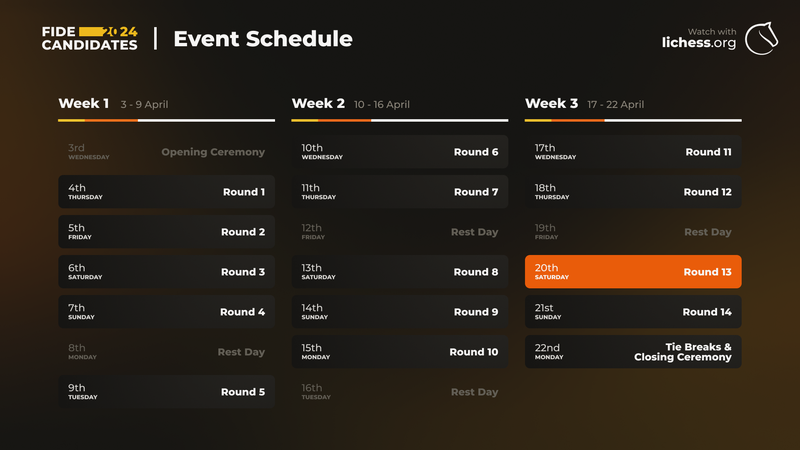This screenshot has width=800, height=450.
Task: Choose the Round 11 entry on 17th
Action: pos(633,152)
